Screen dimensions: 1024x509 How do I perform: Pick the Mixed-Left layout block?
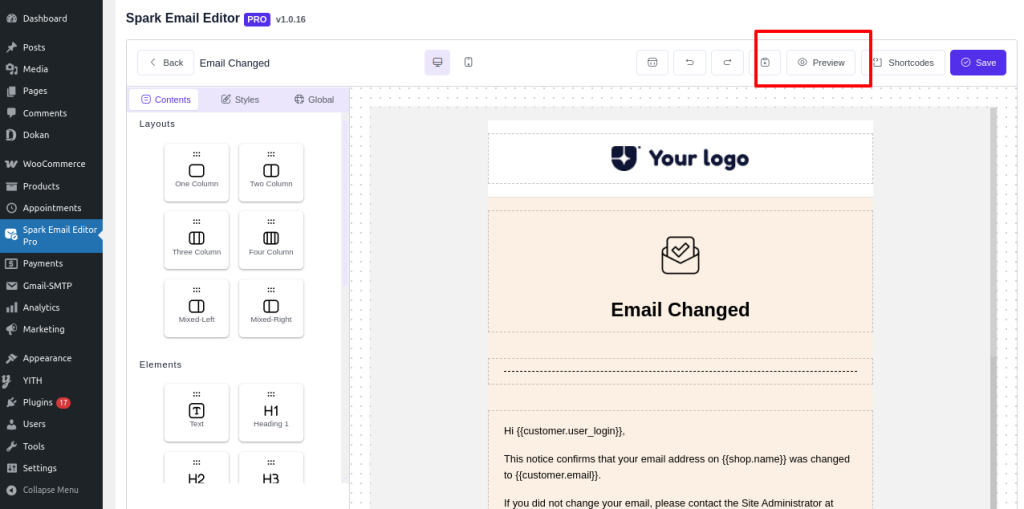point(196,307)
